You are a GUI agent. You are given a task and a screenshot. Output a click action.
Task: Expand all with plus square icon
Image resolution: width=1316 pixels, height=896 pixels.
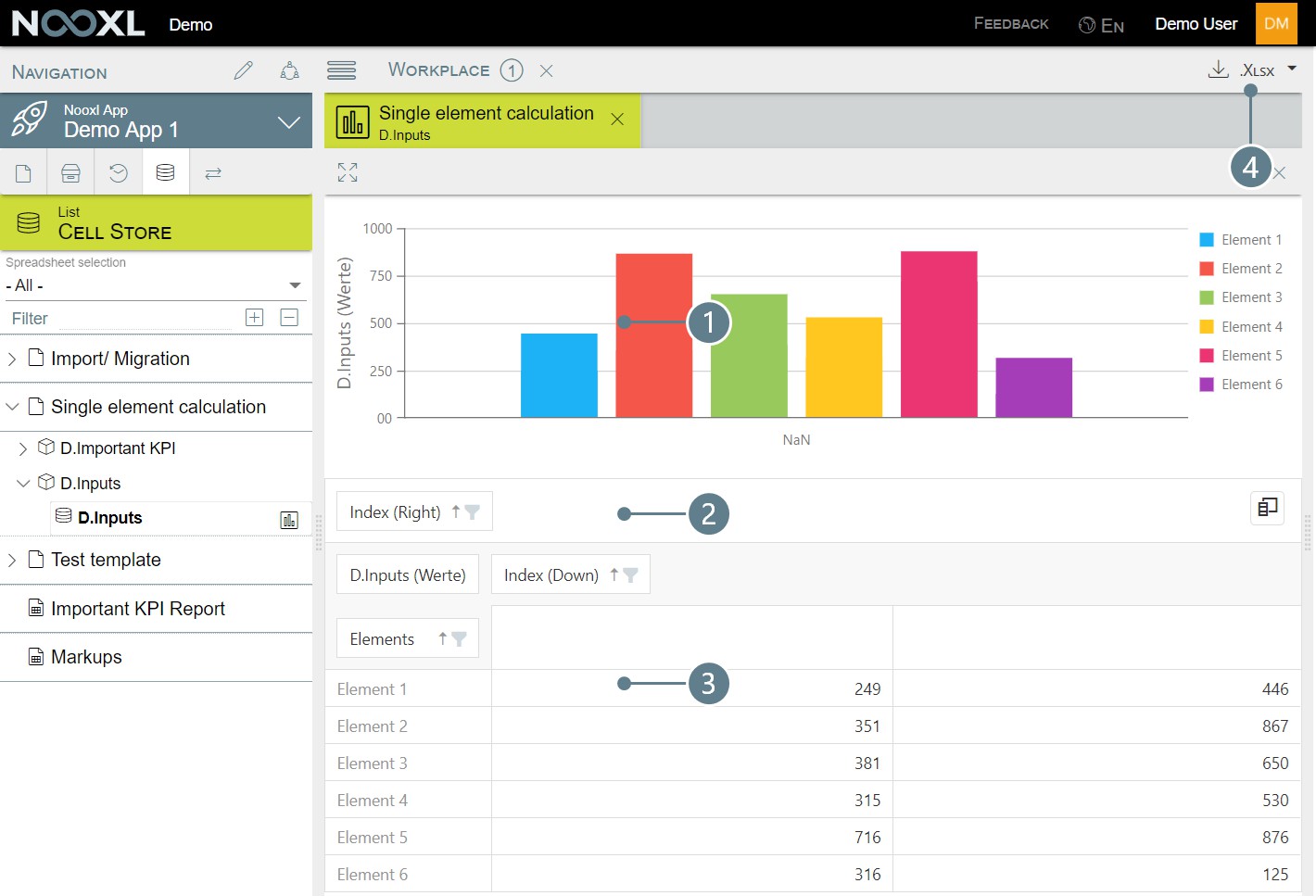(x=254, y=318)
